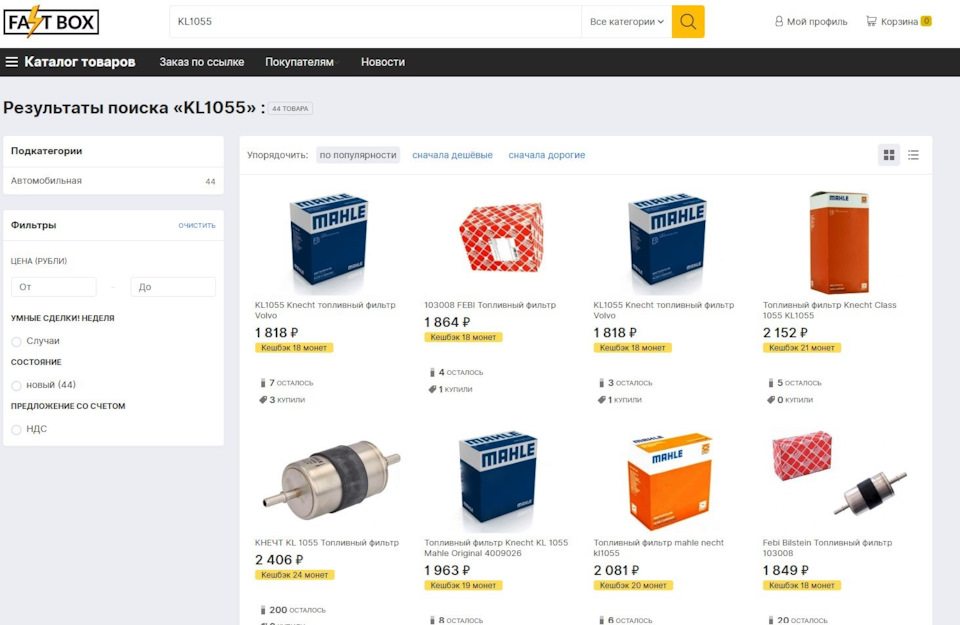
Task: Click price '1 849 ₽'
Action: pyautogui.click(x=786, y=570)
